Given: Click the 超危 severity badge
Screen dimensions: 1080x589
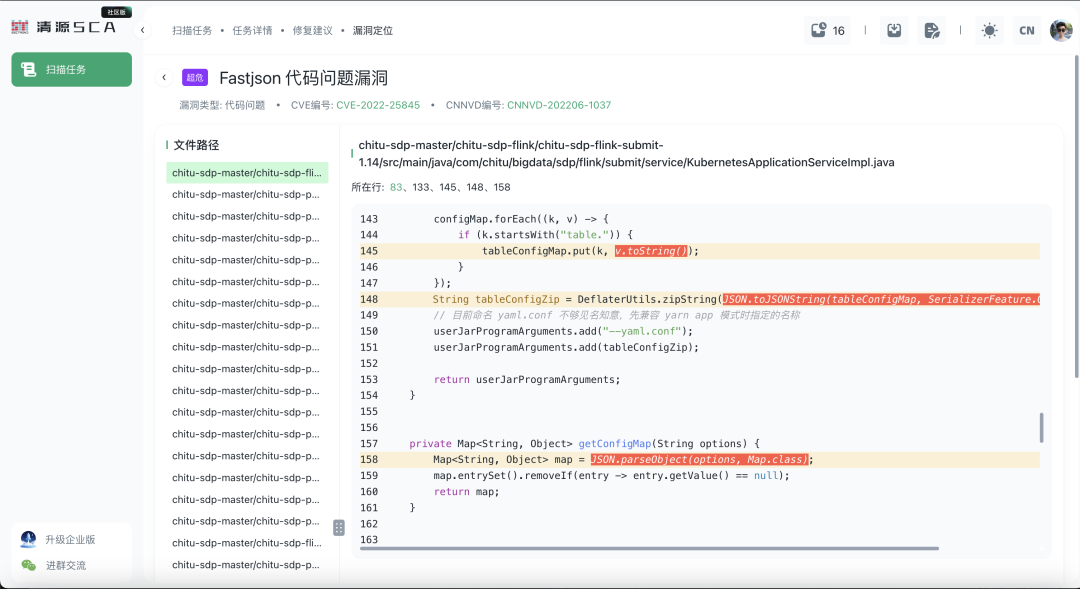Looking at the screenshot, I should tap(195, 78).
